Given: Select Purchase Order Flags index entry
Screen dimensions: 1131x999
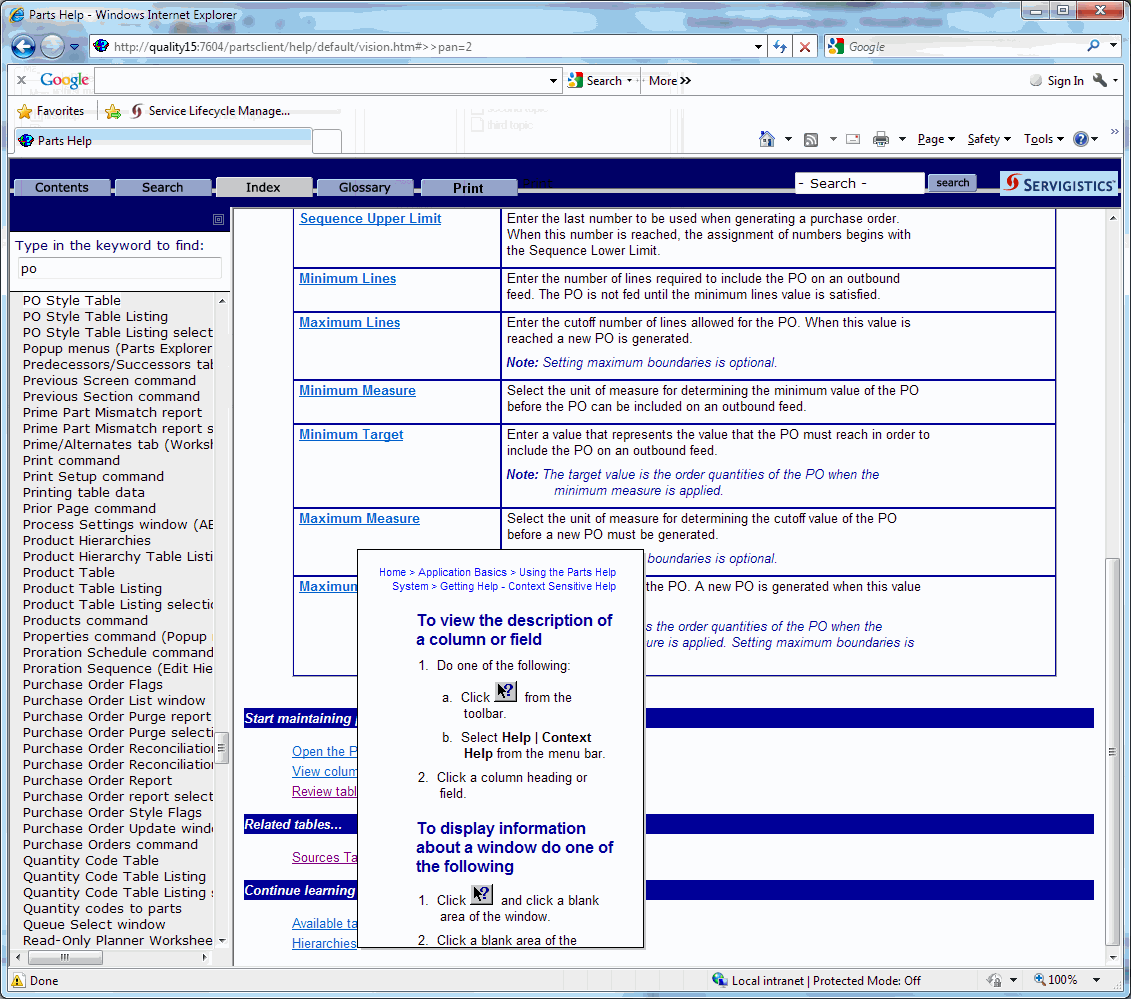Looking at the screenshot, I should pos(92,685).
